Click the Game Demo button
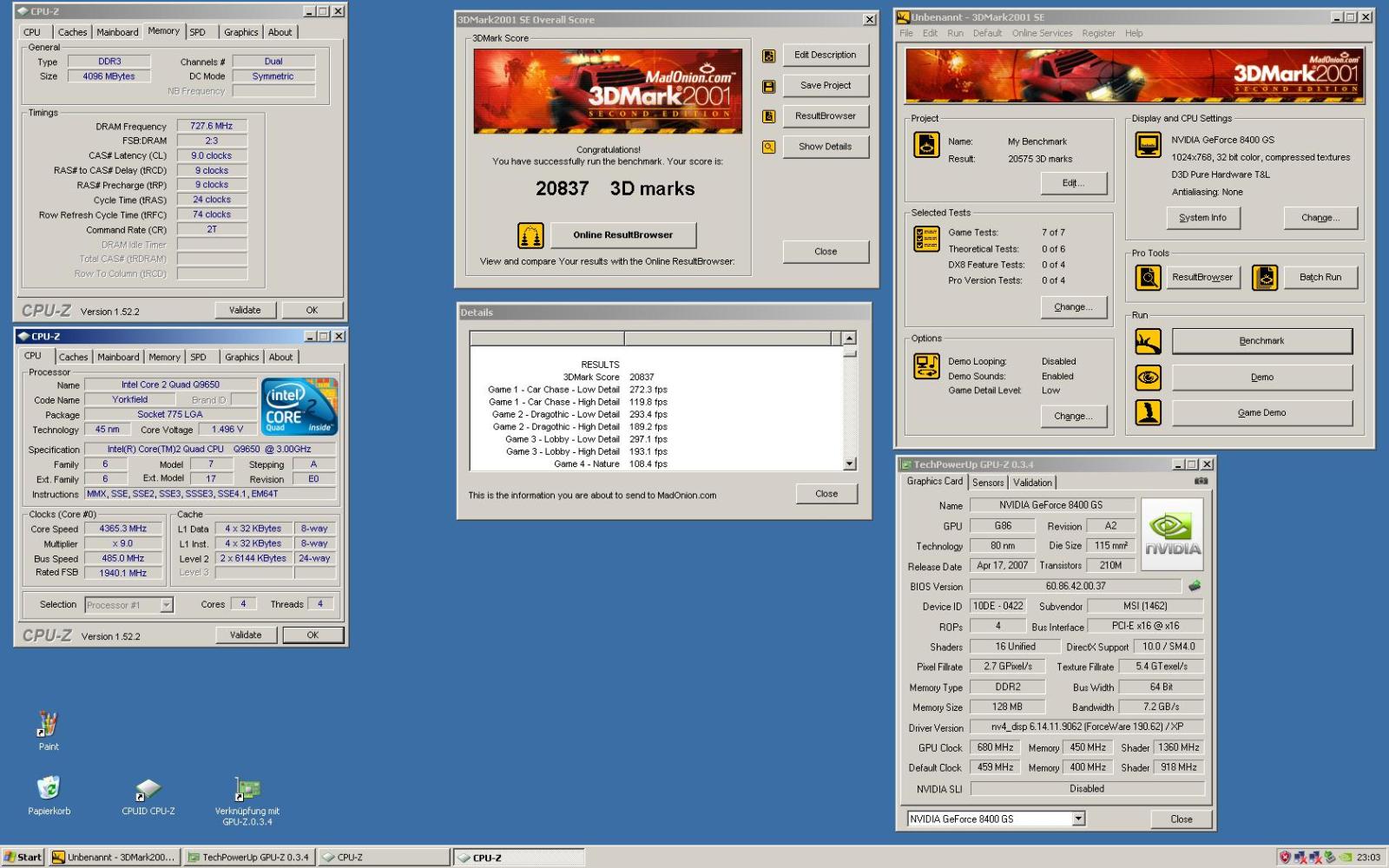The width and height of the screenshot is (1389, 868). point(1261,413)
